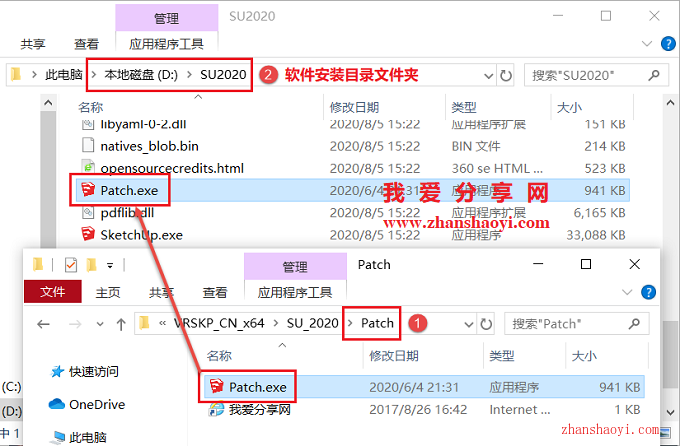Viewport: 680px width, 446px height.
Task: Click natives_blob.bin file icon
Action: point(88,145)
